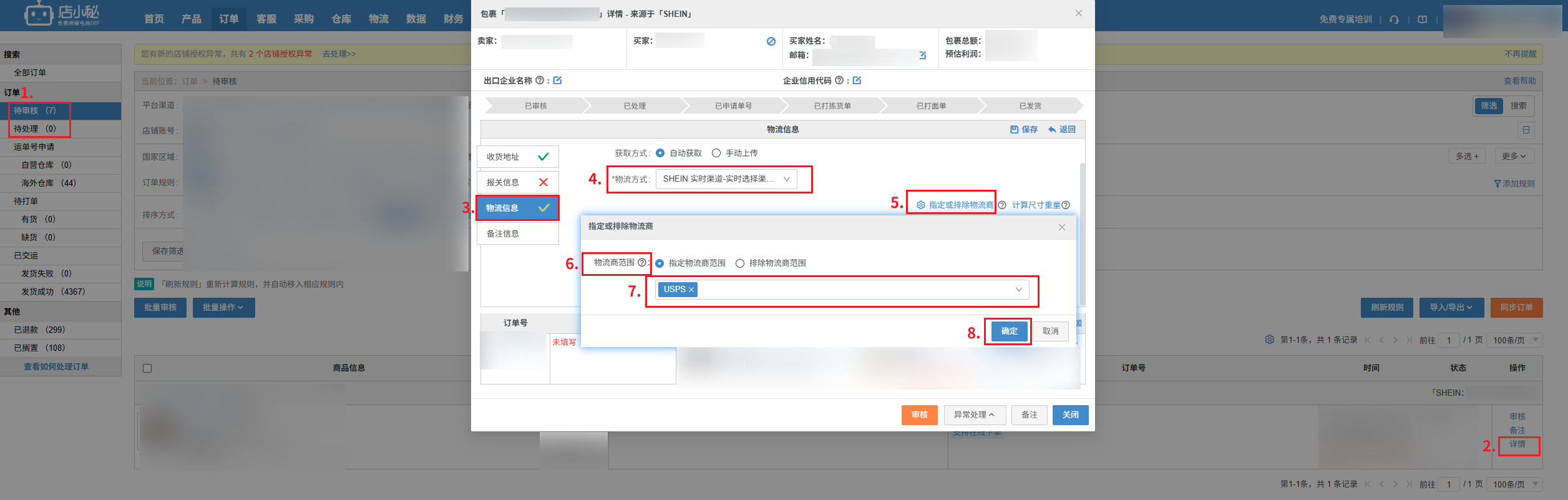Expand the logistics provider selector arrow

coord(1018,290)
